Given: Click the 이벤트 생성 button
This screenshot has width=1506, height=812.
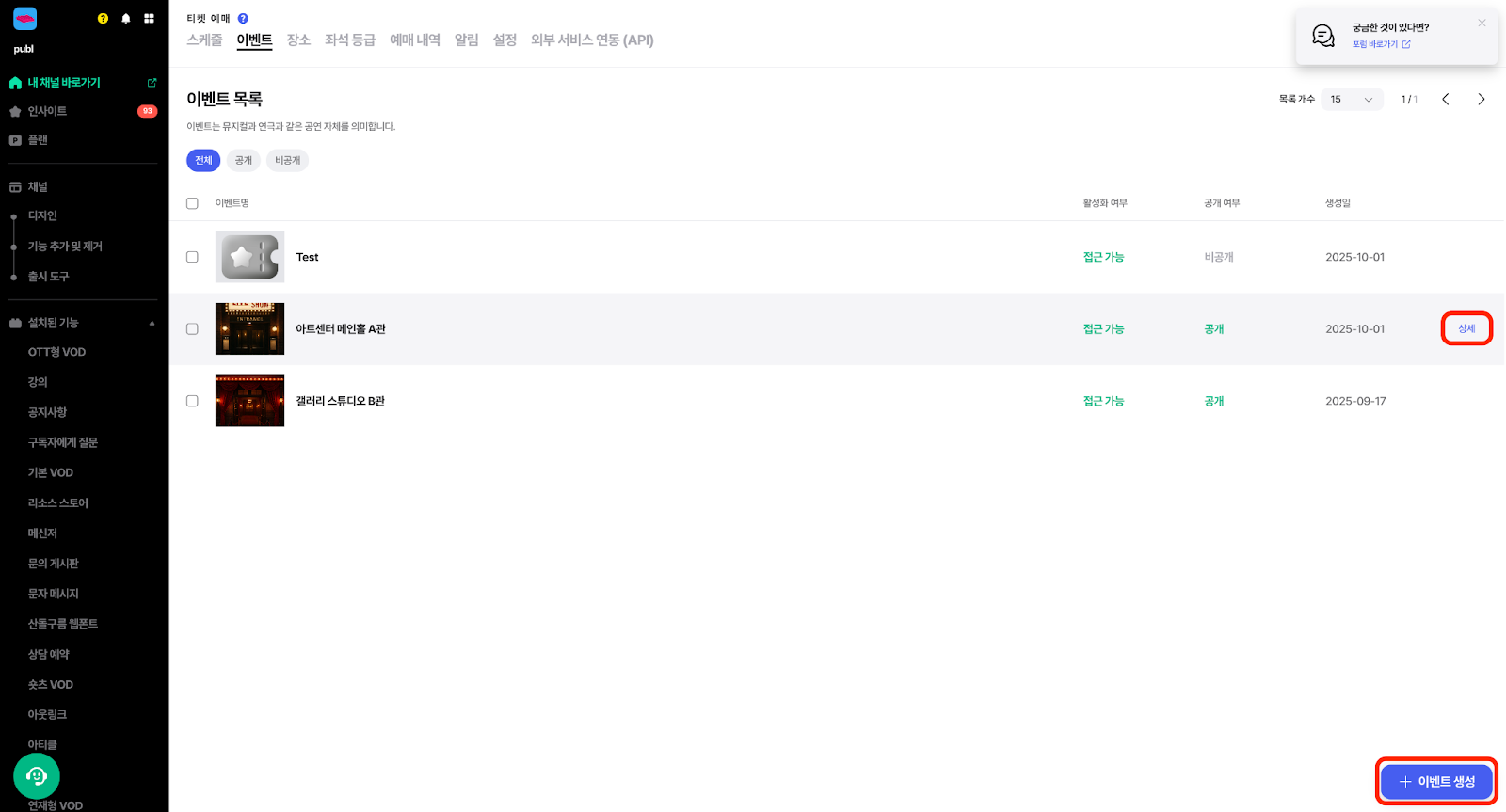Looking at the screenshot, I should (1436, 781).
